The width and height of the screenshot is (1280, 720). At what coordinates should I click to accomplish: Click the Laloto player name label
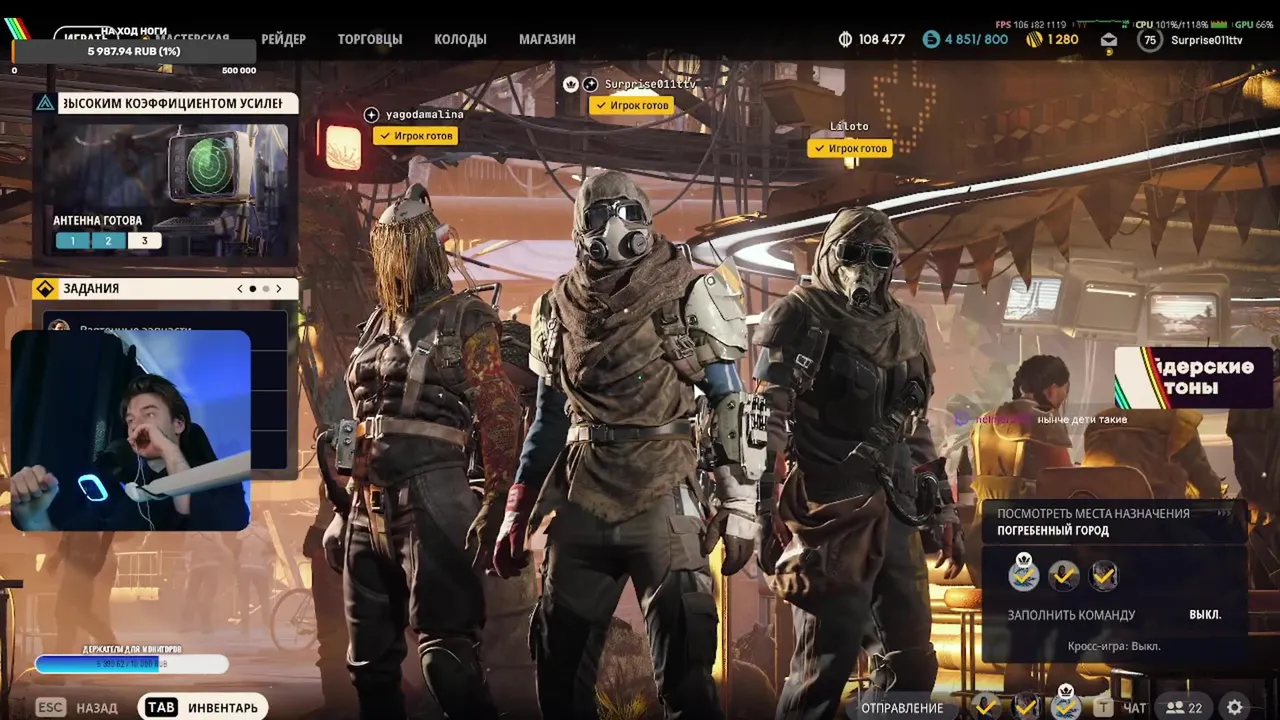(849, 127)
